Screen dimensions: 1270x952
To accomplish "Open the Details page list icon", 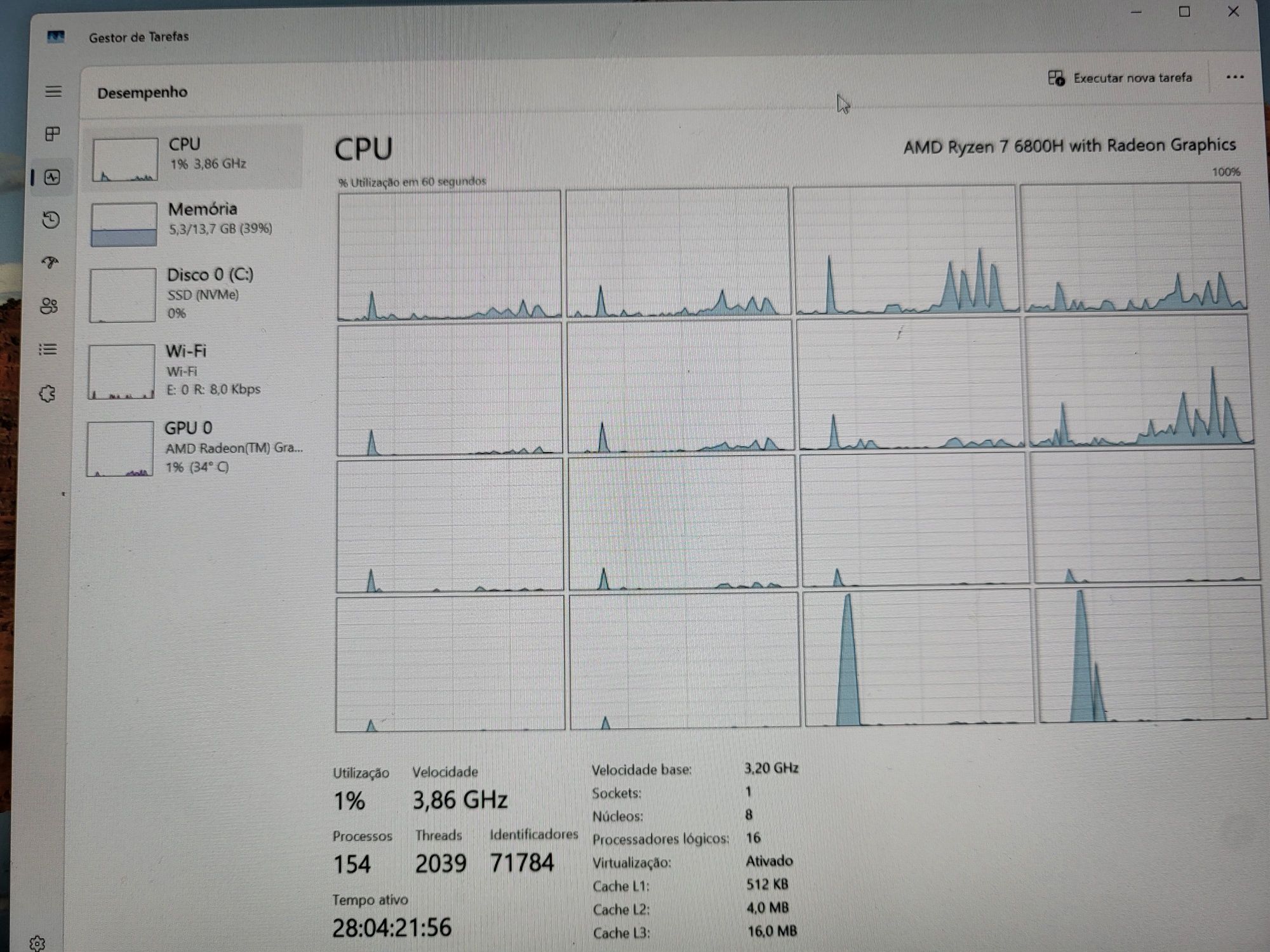I will click(x=48, y=349).
